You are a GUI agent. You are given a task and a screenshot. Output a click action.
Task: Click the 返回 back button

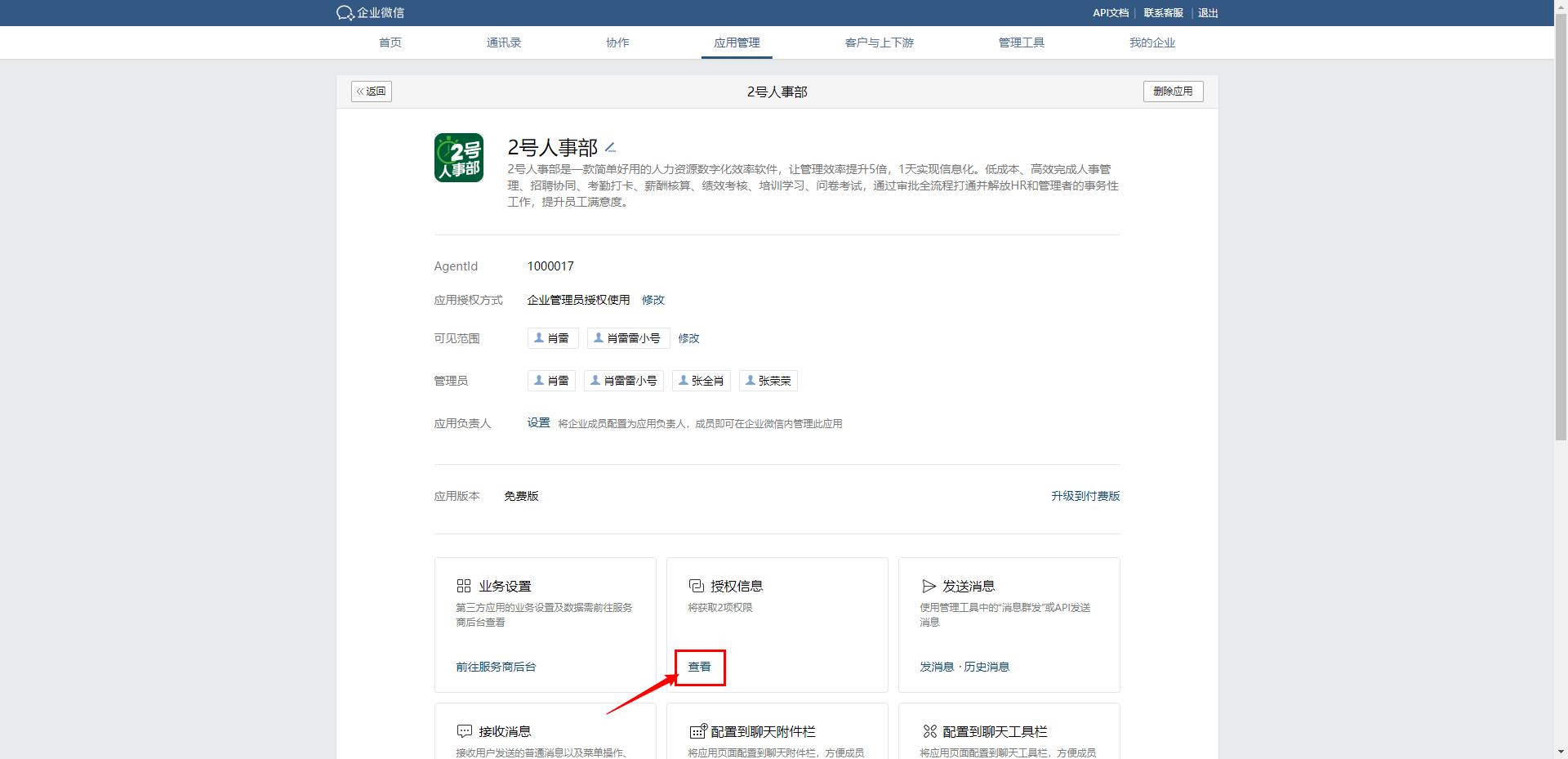pos(372,92)
